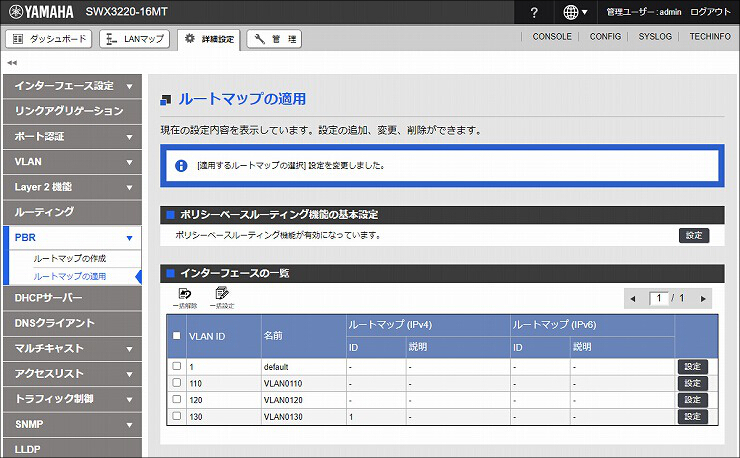Viewport: 740px width, 458px height.
Task: Check the VLAN 1 default row checkbox
Action: coord(177,366)
